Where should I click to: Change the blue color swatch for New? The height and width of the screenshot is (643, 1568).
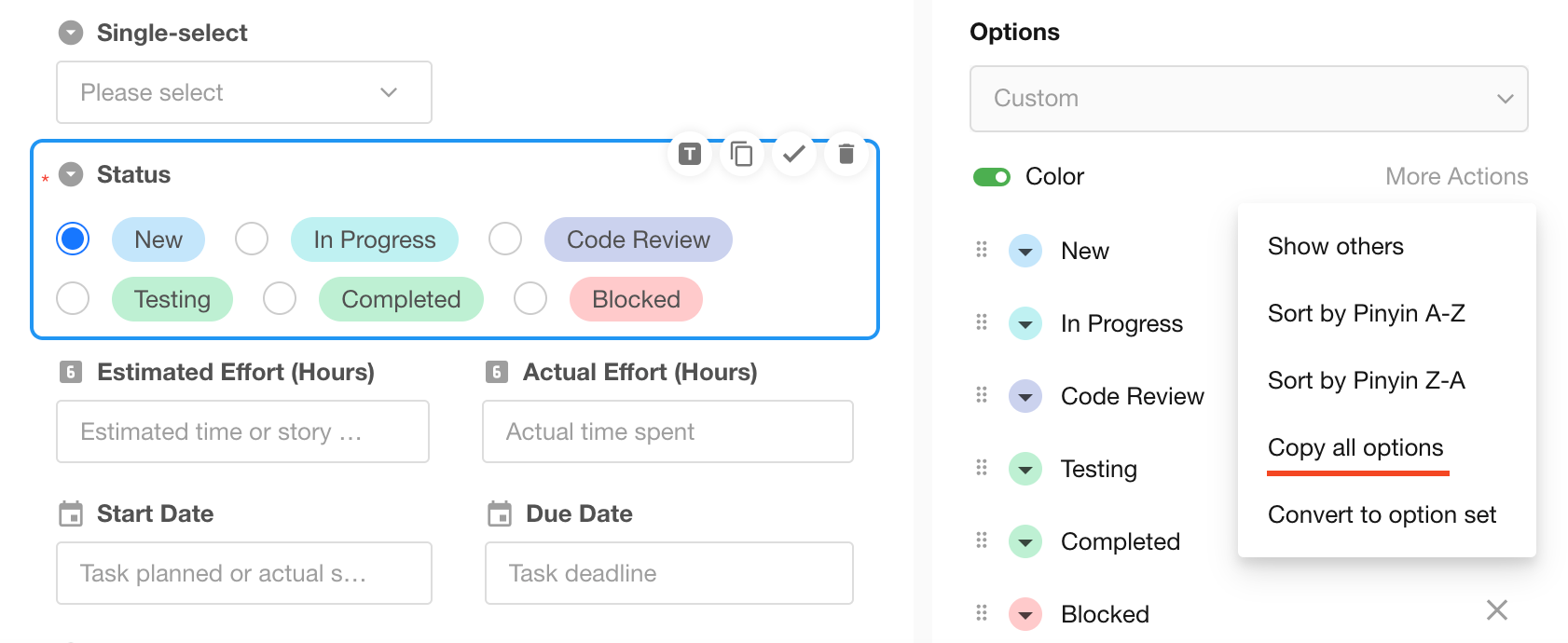[x=1025, y=251]
